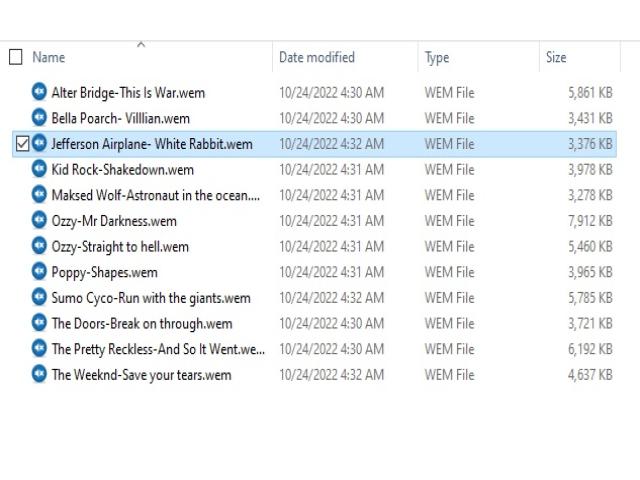Click the date cell for The Weeknd-Save your tears
The image size is (640, 480).
tap(331, 375)
